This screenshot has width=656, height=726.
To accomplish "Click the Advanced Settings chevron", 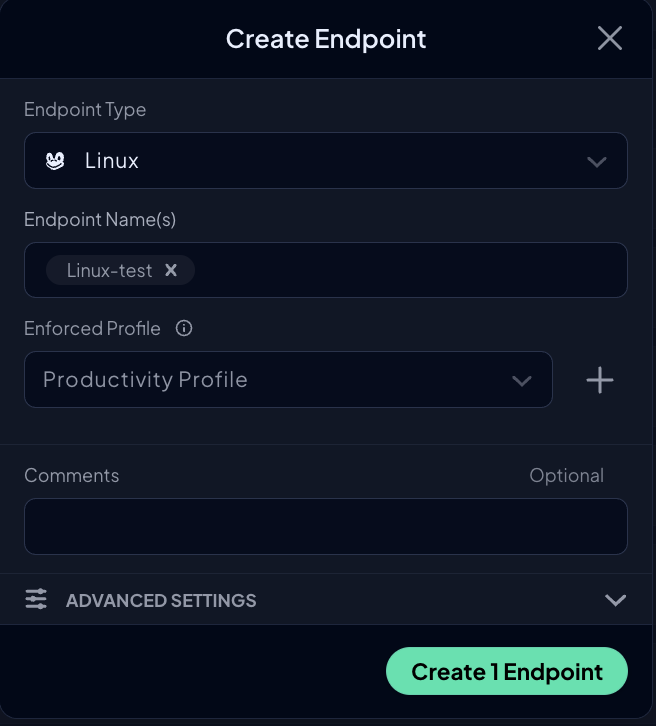I will (x=615, y=600).
